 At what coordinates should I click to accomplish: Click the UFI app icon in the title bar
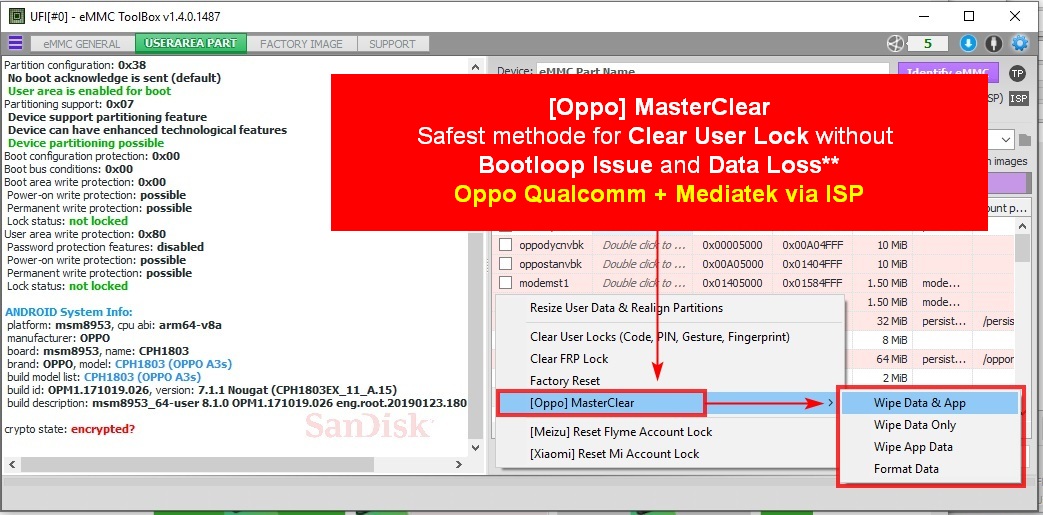(x=17, y=16)
